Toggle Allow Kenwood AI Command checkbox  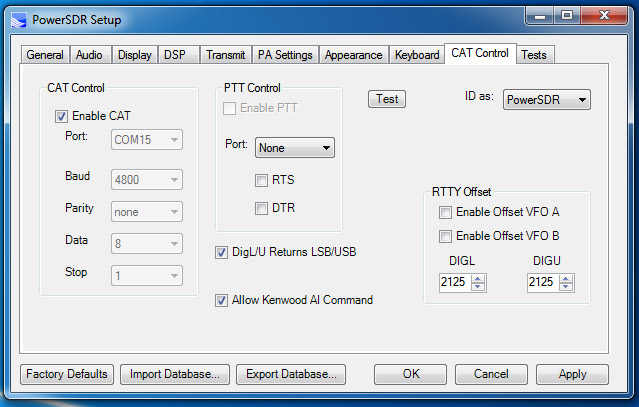pos(221,301)
